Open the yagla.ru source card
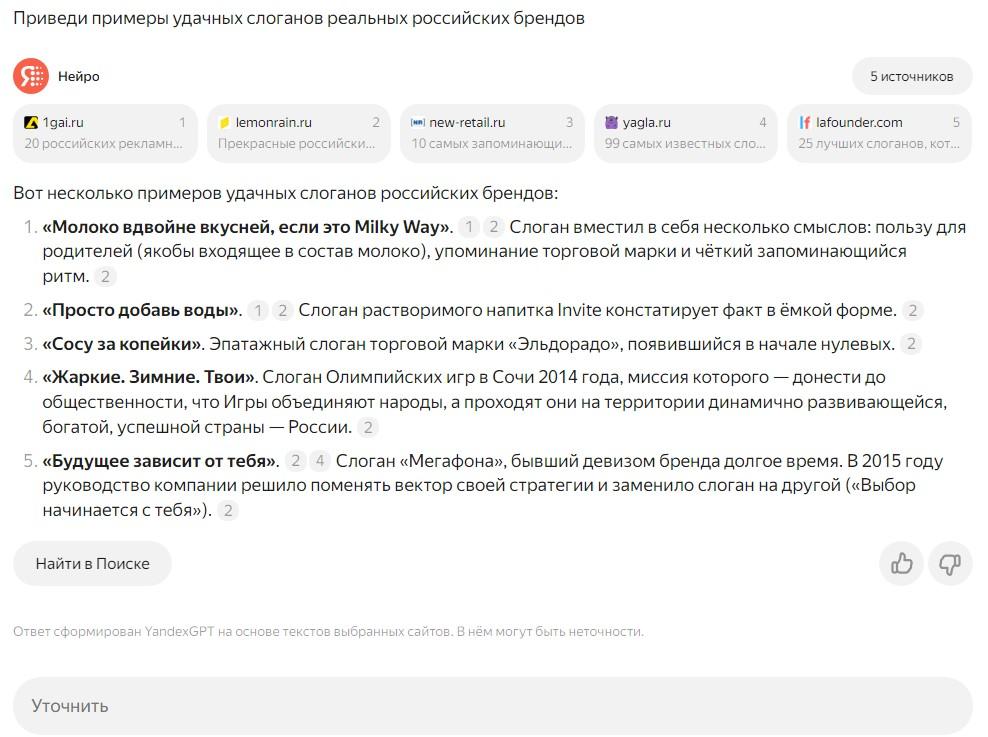Image resolution: width=988 pixels, height=737 pixels. point(686,133)
